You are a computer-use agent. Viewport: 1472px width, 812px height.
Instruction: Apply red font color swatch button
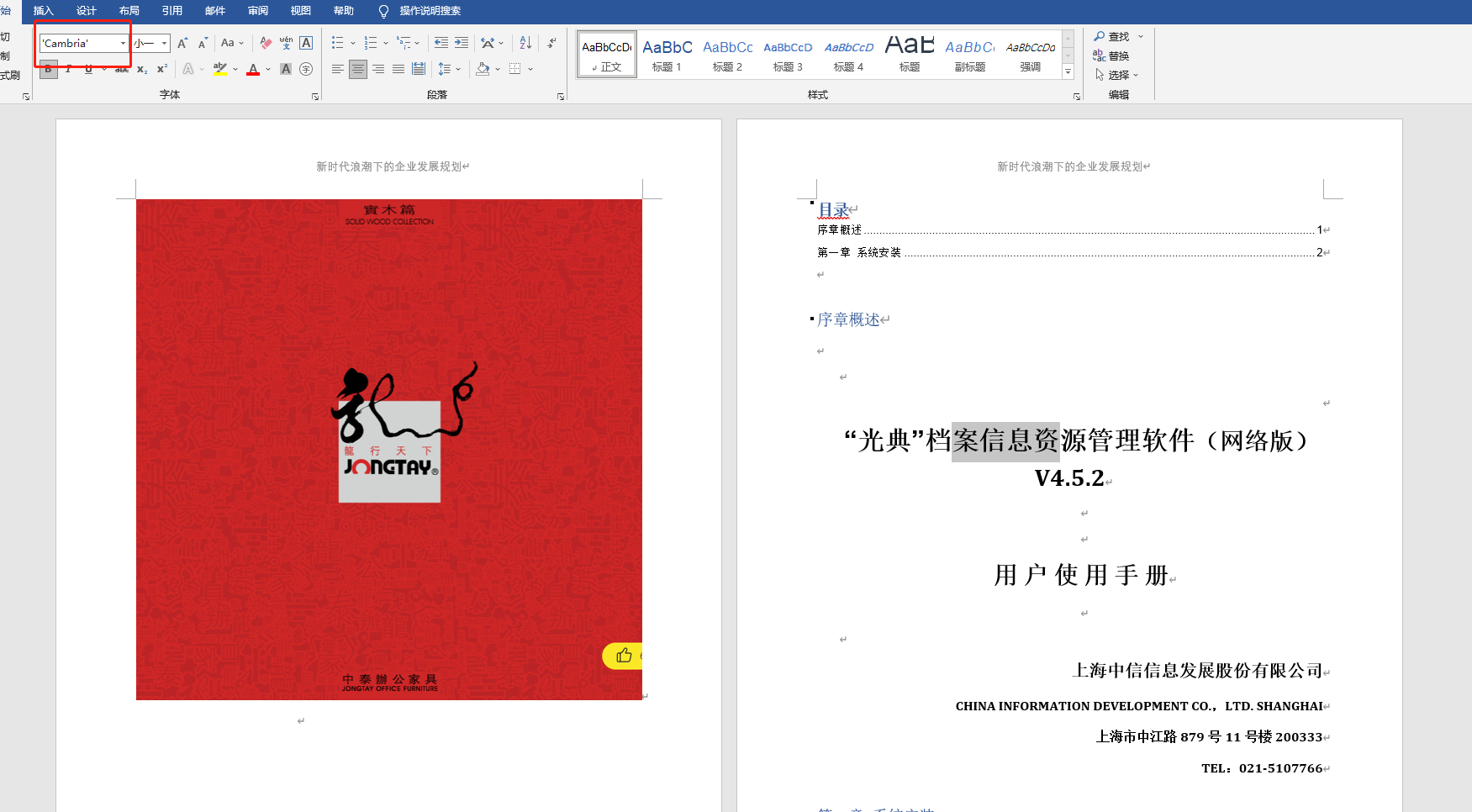click(x=253, y=69)
